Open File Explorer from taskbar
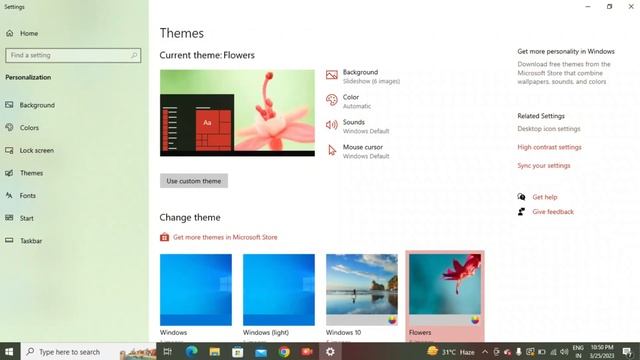Viewport: 640px width, 360px height. click(215, 351)
